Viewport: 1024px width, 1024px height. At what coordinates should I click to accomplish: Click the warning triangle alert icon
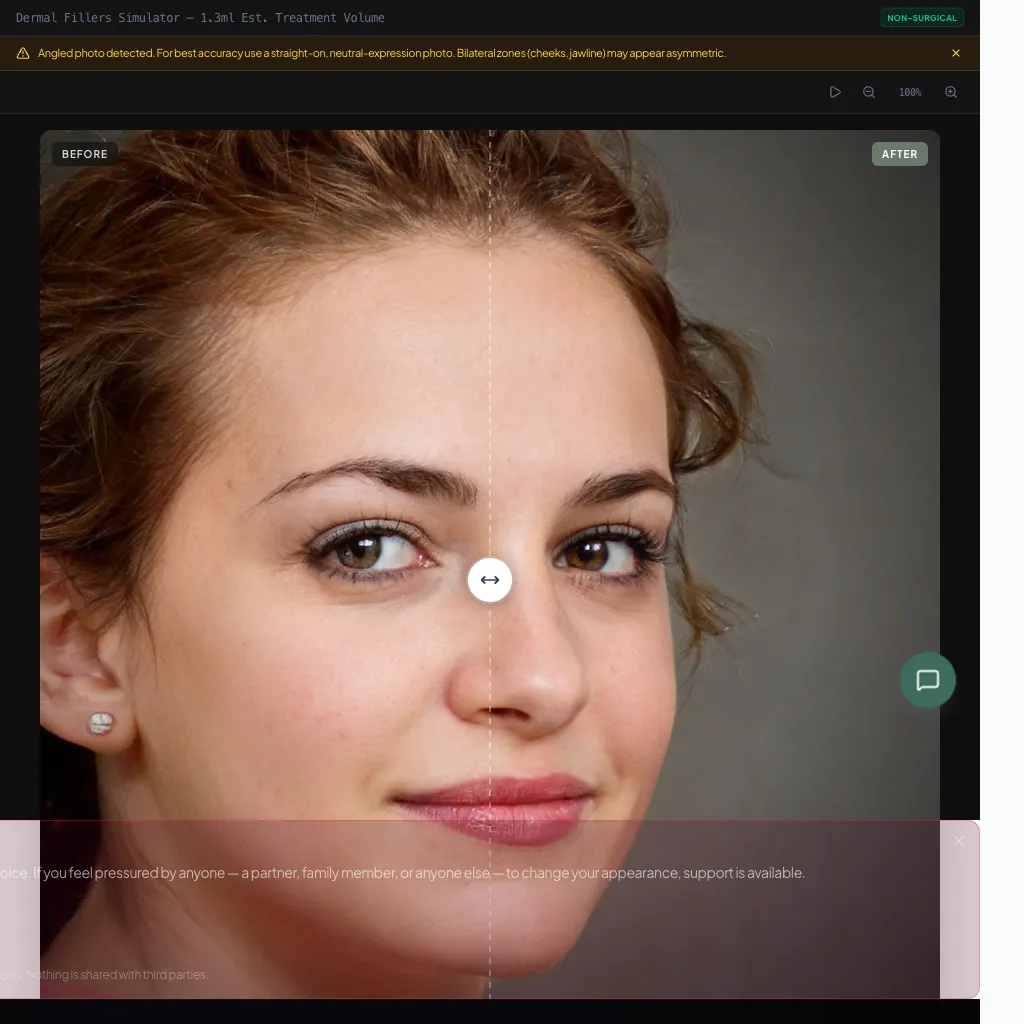[24, 53]
